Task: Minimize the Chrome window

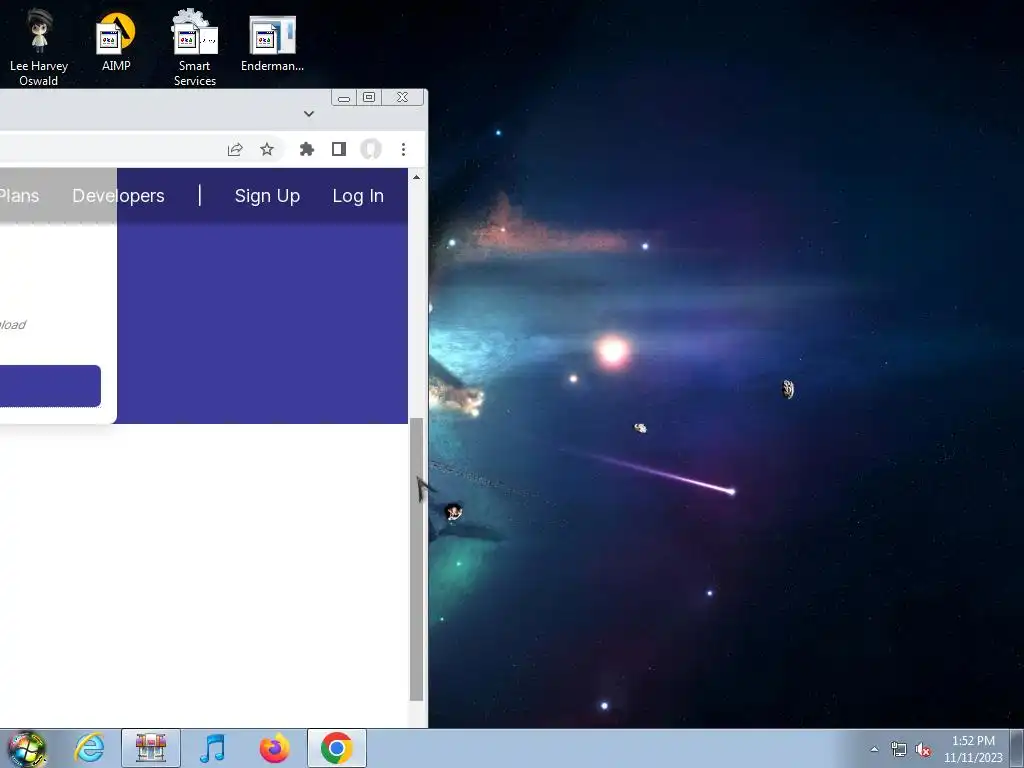Action: coord(344,97)
